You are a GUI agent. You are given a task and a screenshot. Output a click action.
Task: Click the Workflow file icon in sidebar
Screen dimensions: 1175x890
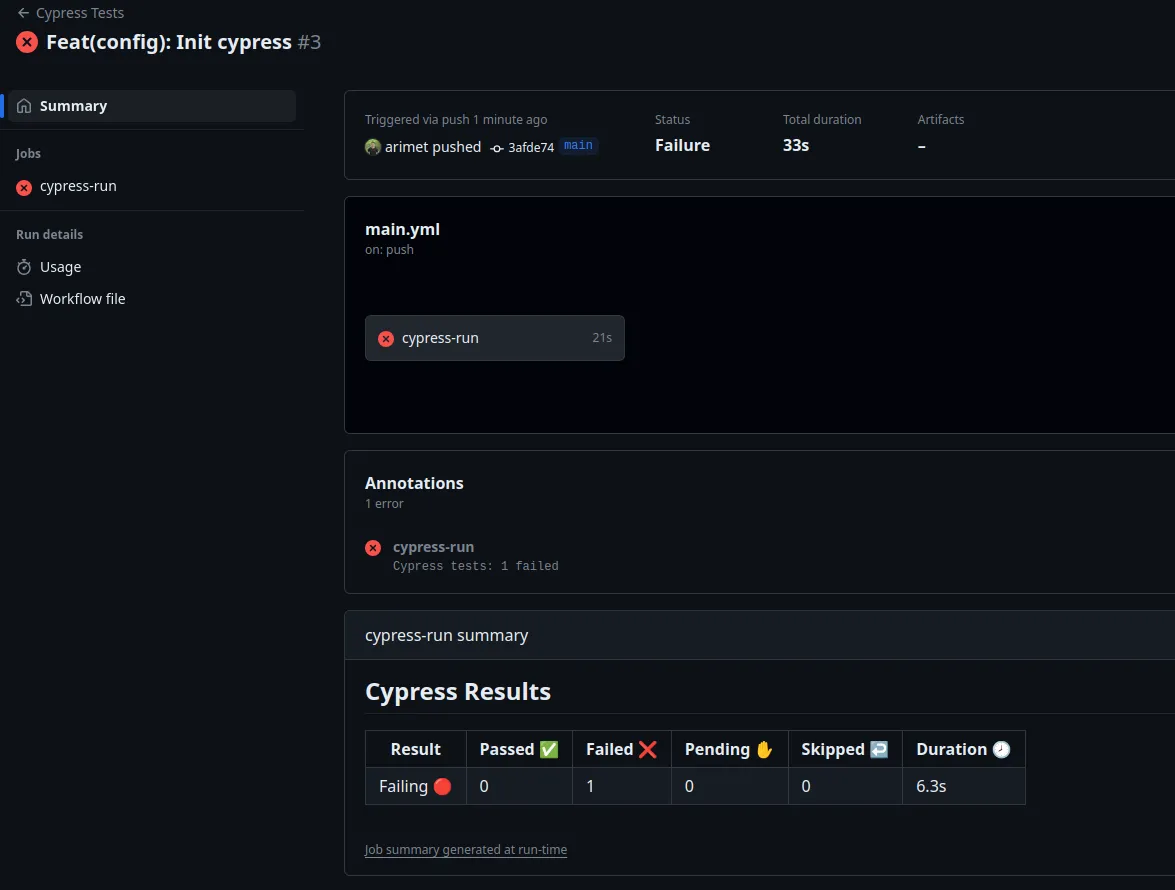coord(22,298)
